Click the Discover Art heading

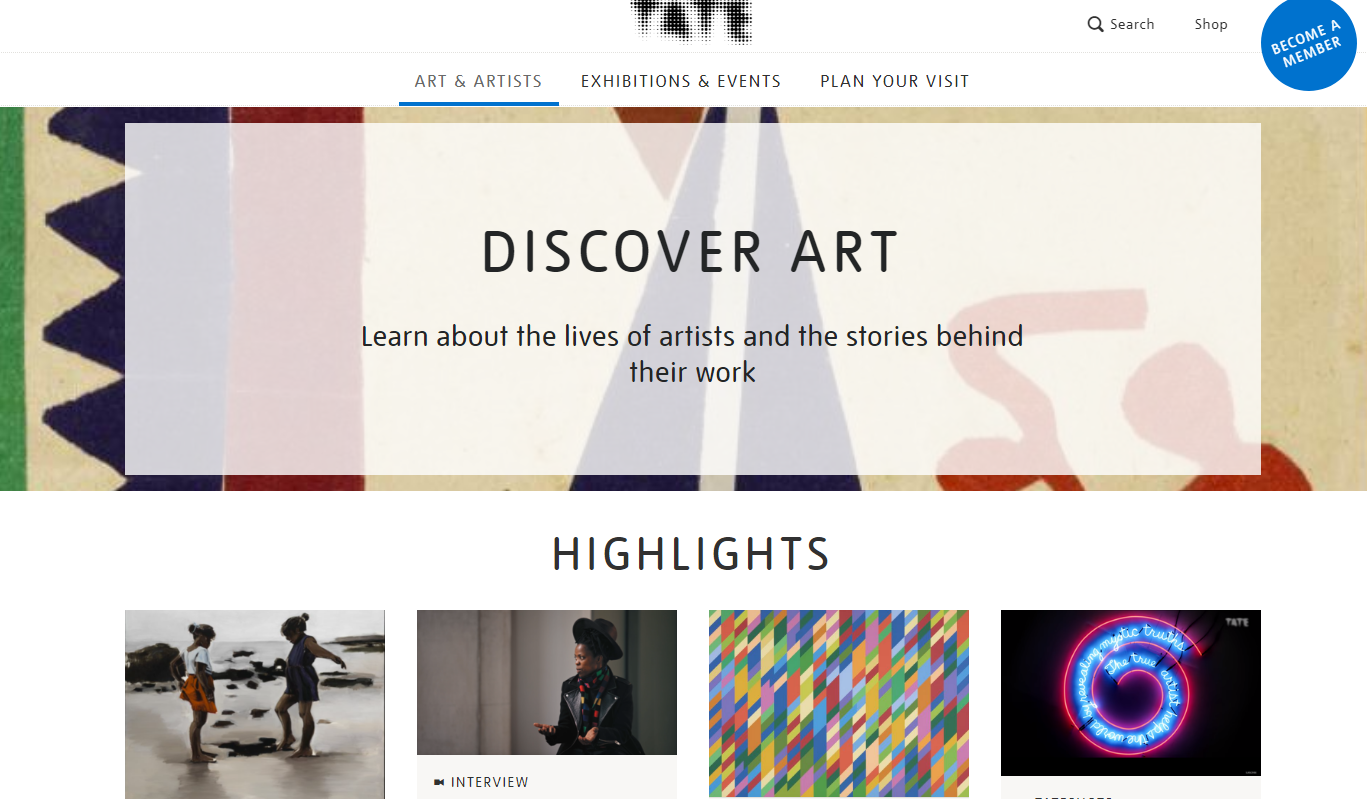pyautogui.click(x=691, y=252)
